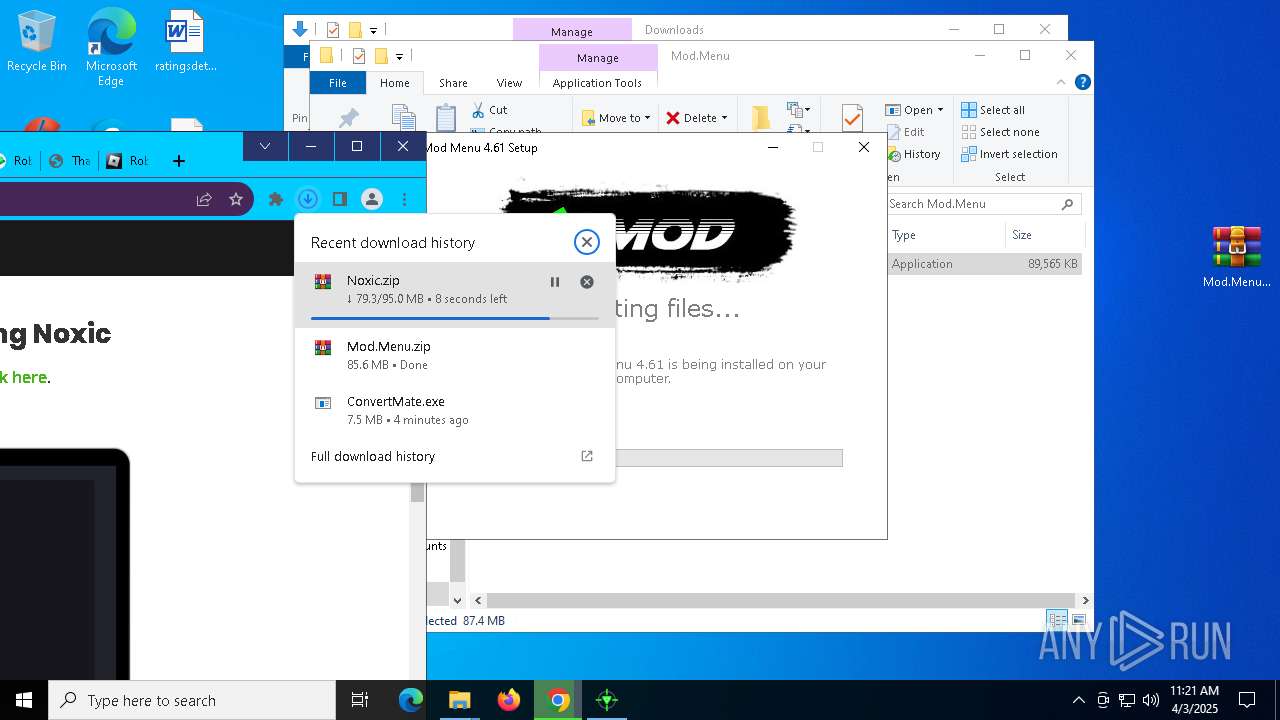The height and width of the screenshot is (720, 1280).
Task: Open a new Chrome tab
Action: click(179, 160)
